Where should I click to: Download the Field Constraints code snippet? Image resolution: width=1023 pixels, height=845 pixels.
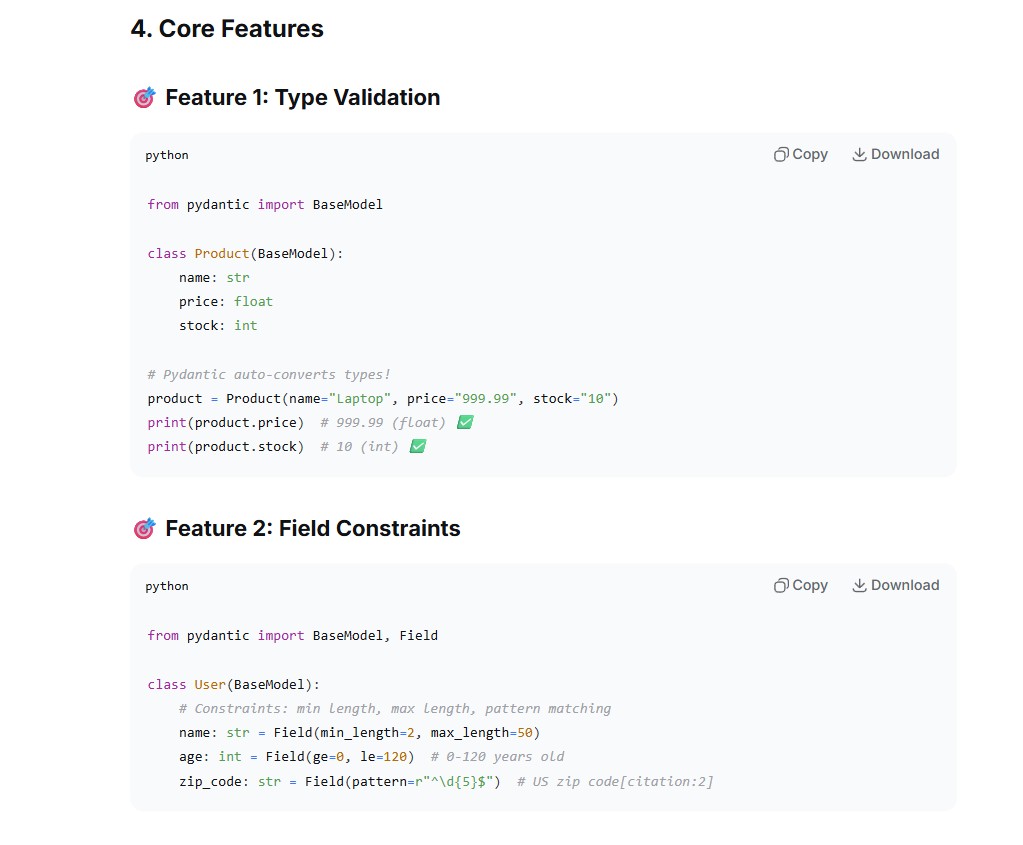(896, 585)
